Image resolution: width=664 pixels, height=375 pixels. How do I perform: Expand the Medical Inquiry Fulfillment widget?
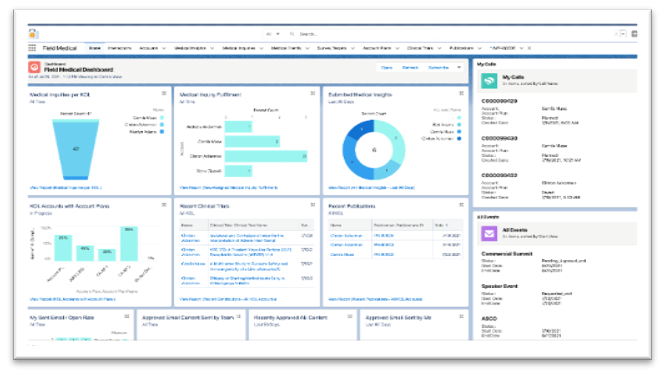click(x=313, y=94)
